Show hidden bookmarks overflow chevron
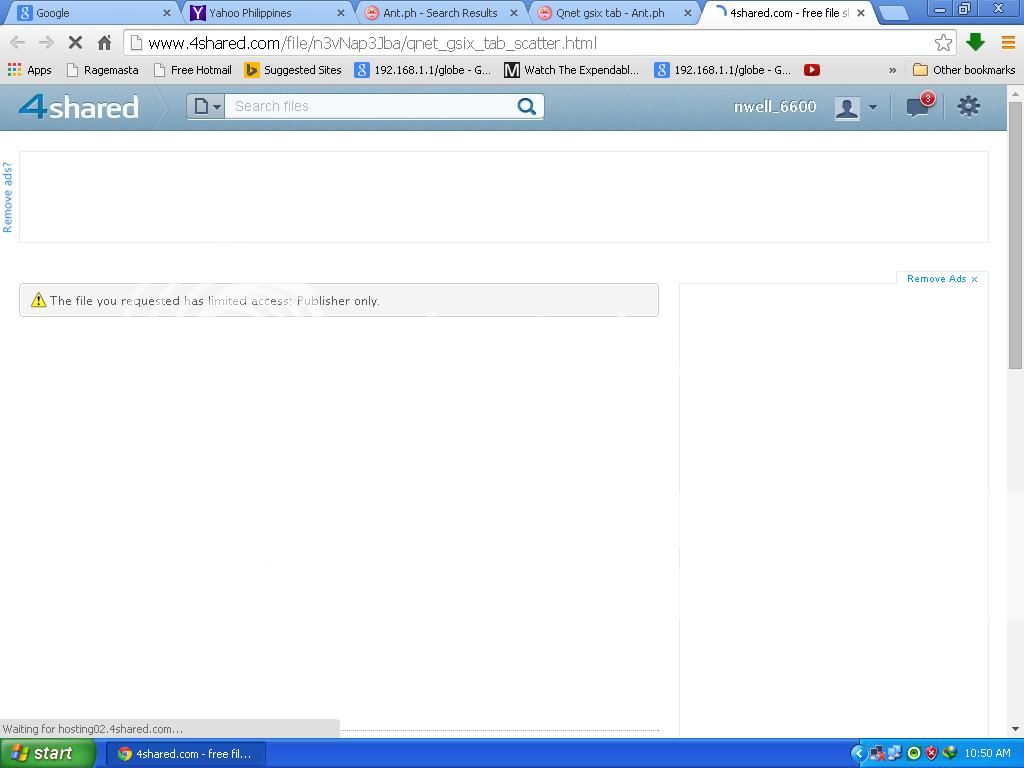Image resolution: width=1024 pixels, height=768 pixels. pyautogui.click(x=892, y=70)
